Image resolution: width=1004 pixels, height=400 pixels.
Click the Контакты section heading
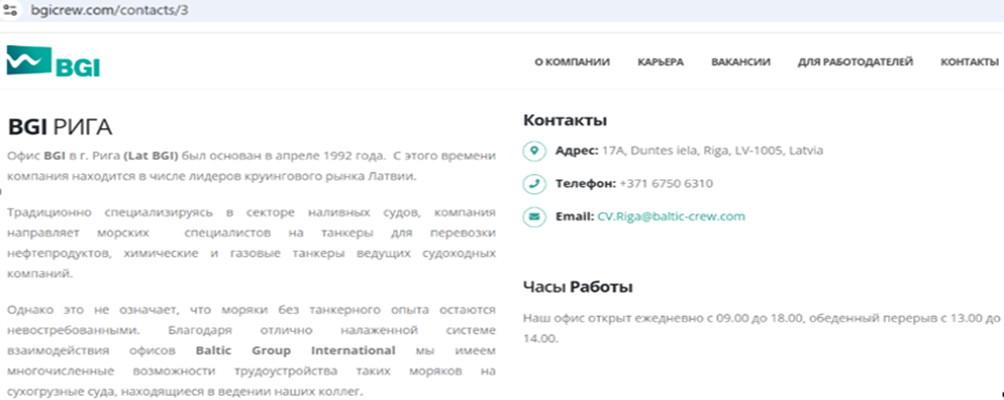pos(565,120)
